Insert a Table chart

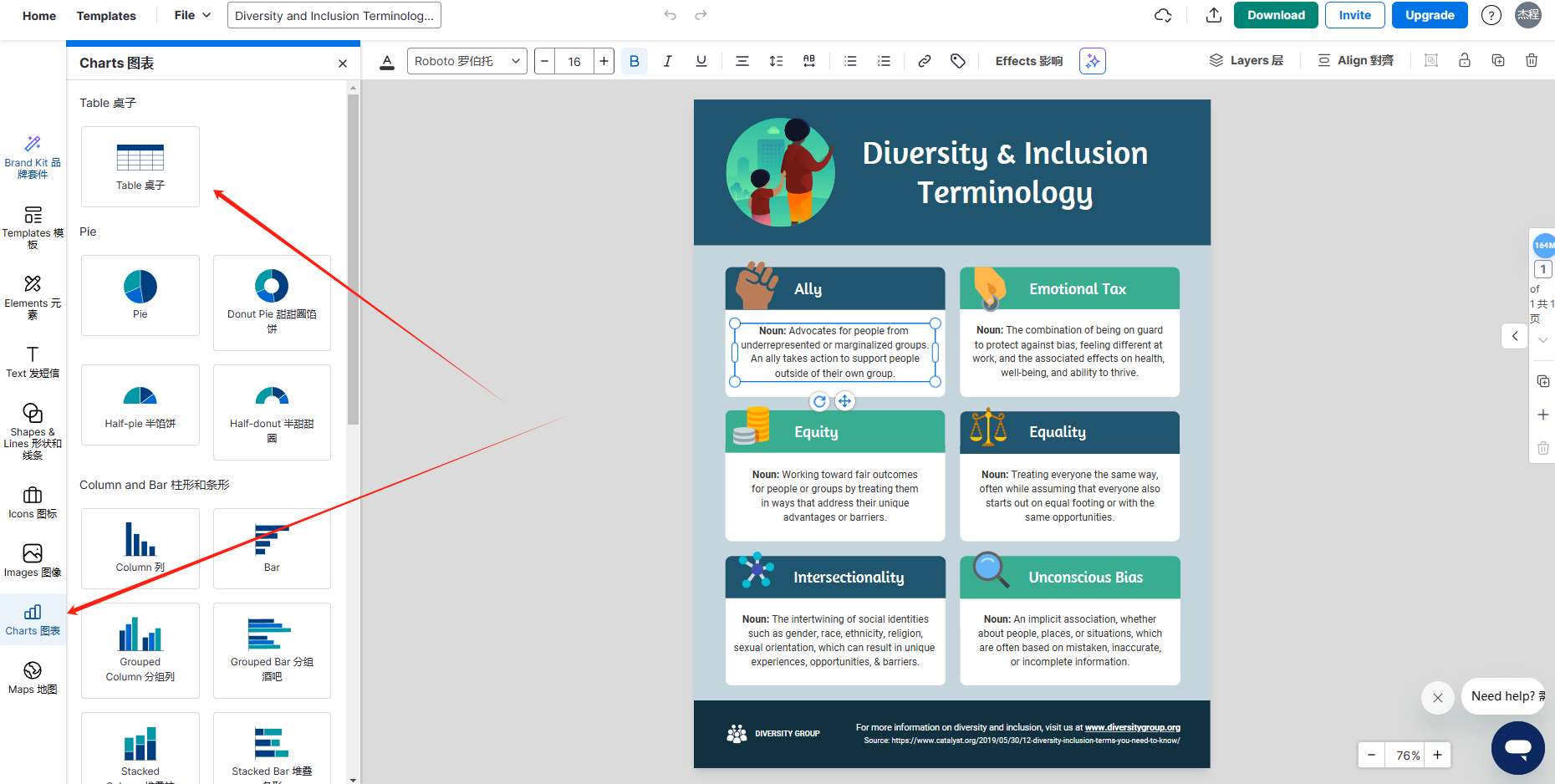click(x=140, y=166)
